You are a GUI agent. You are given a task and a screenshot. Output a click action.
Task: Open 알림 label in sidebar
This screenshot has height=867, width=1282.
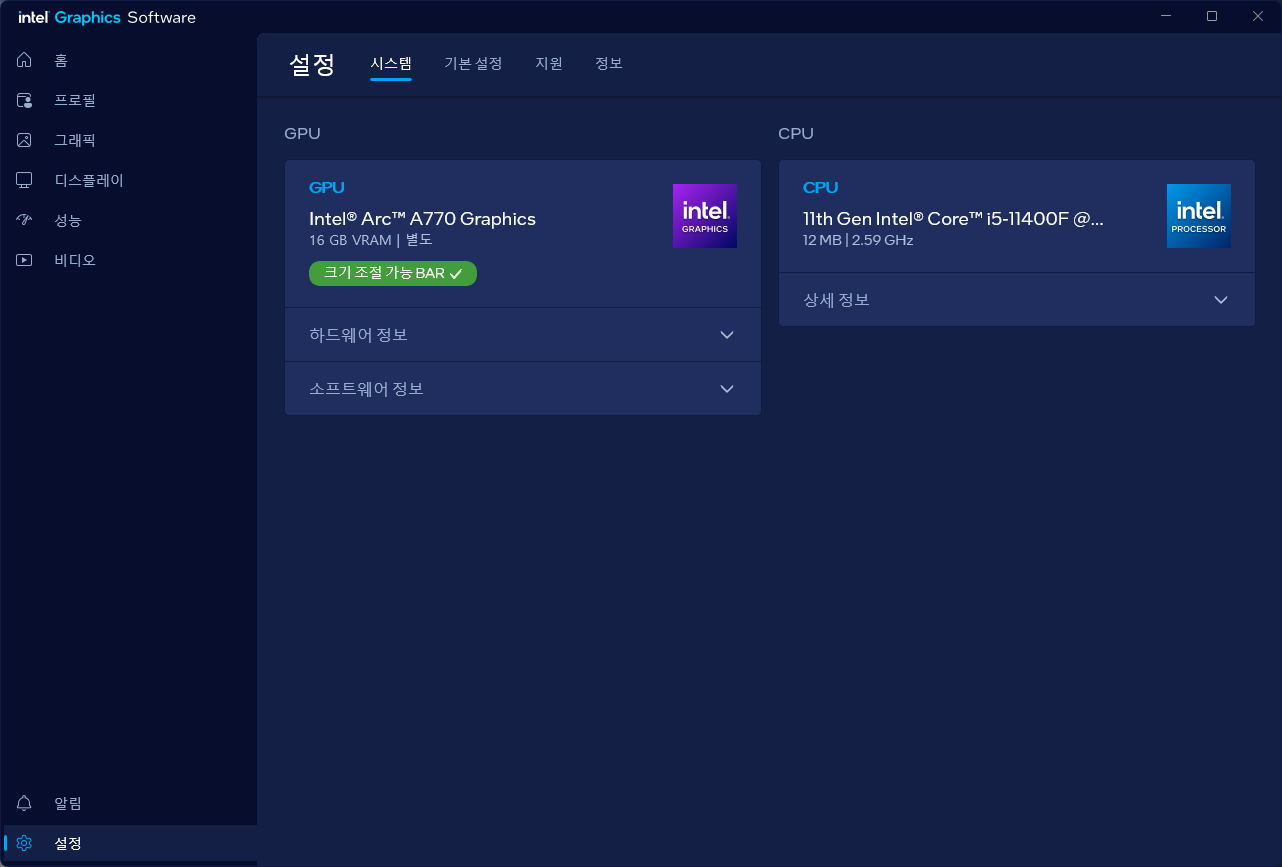coord(68,803)
